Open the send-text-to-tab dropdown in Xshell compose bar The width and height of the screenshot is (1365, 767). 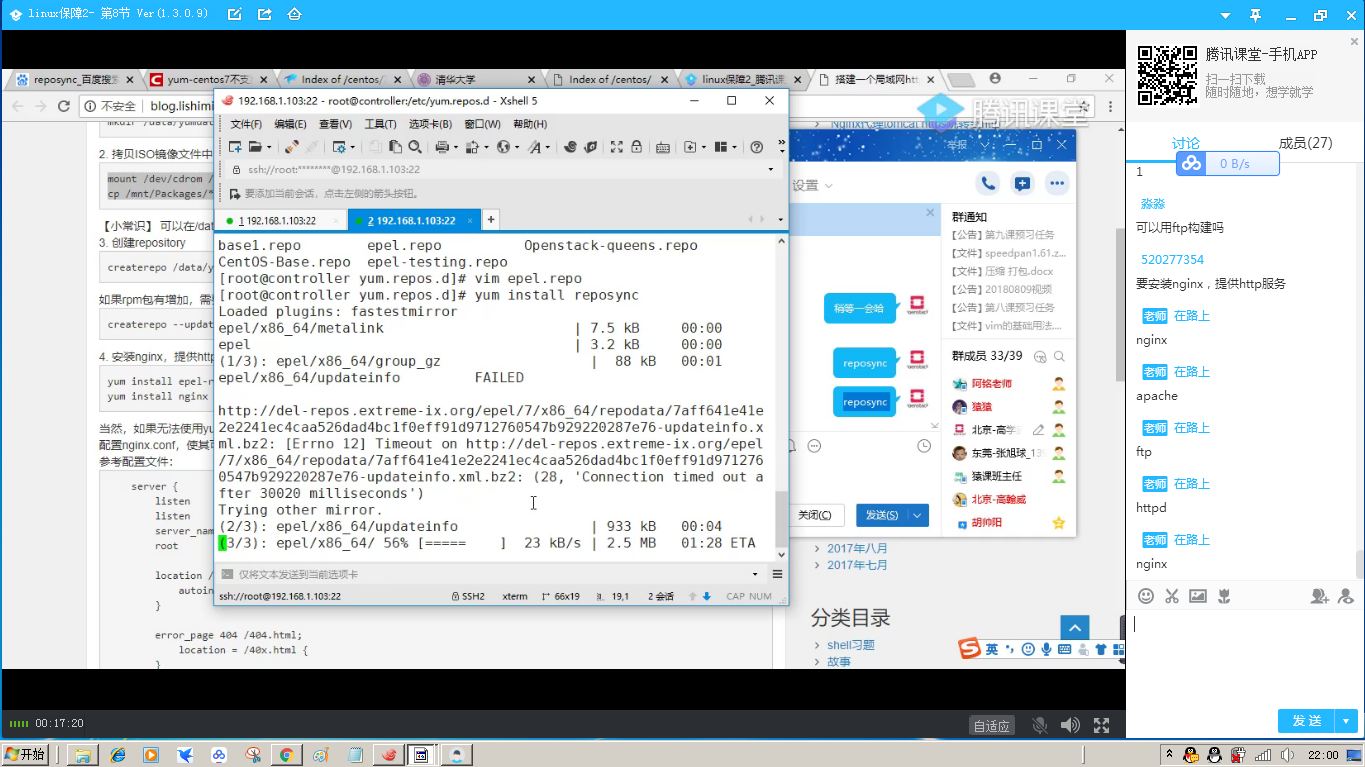pos(755,574)
